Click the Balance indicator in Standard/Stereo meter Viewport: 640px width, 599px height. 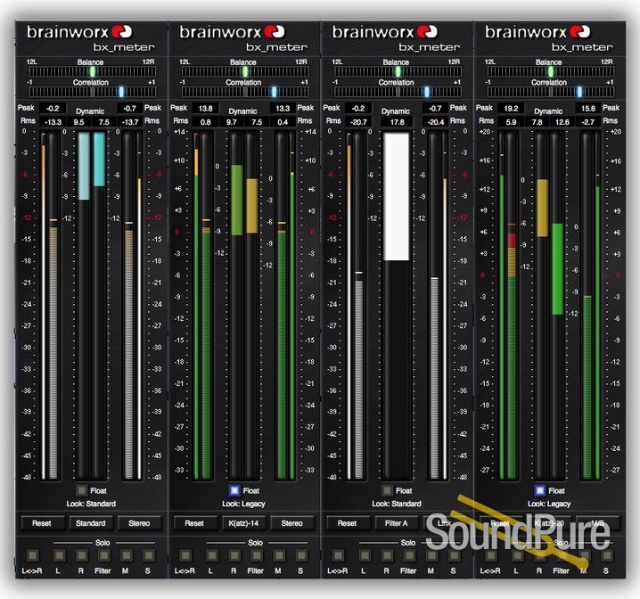93,72
